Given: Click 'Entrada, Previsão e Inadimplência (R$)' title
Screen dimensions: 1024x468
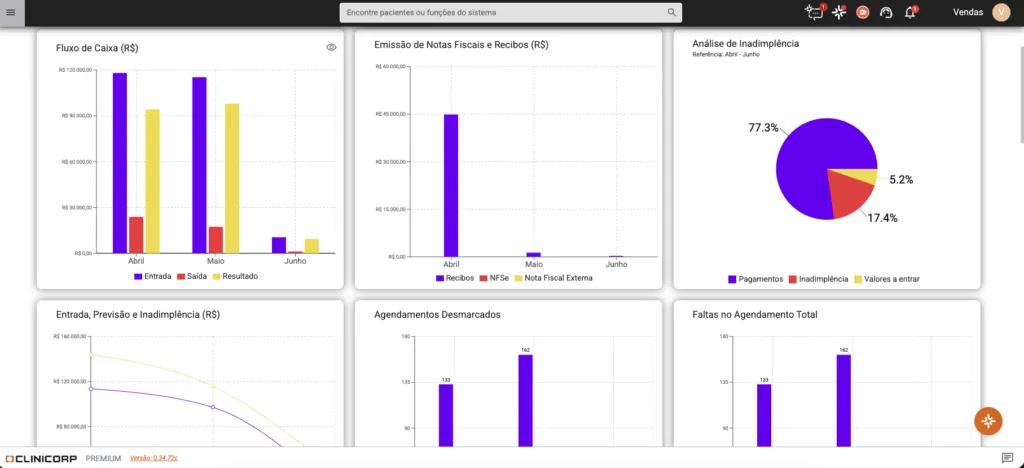Looking at the screenshot, I should (138, 314).
